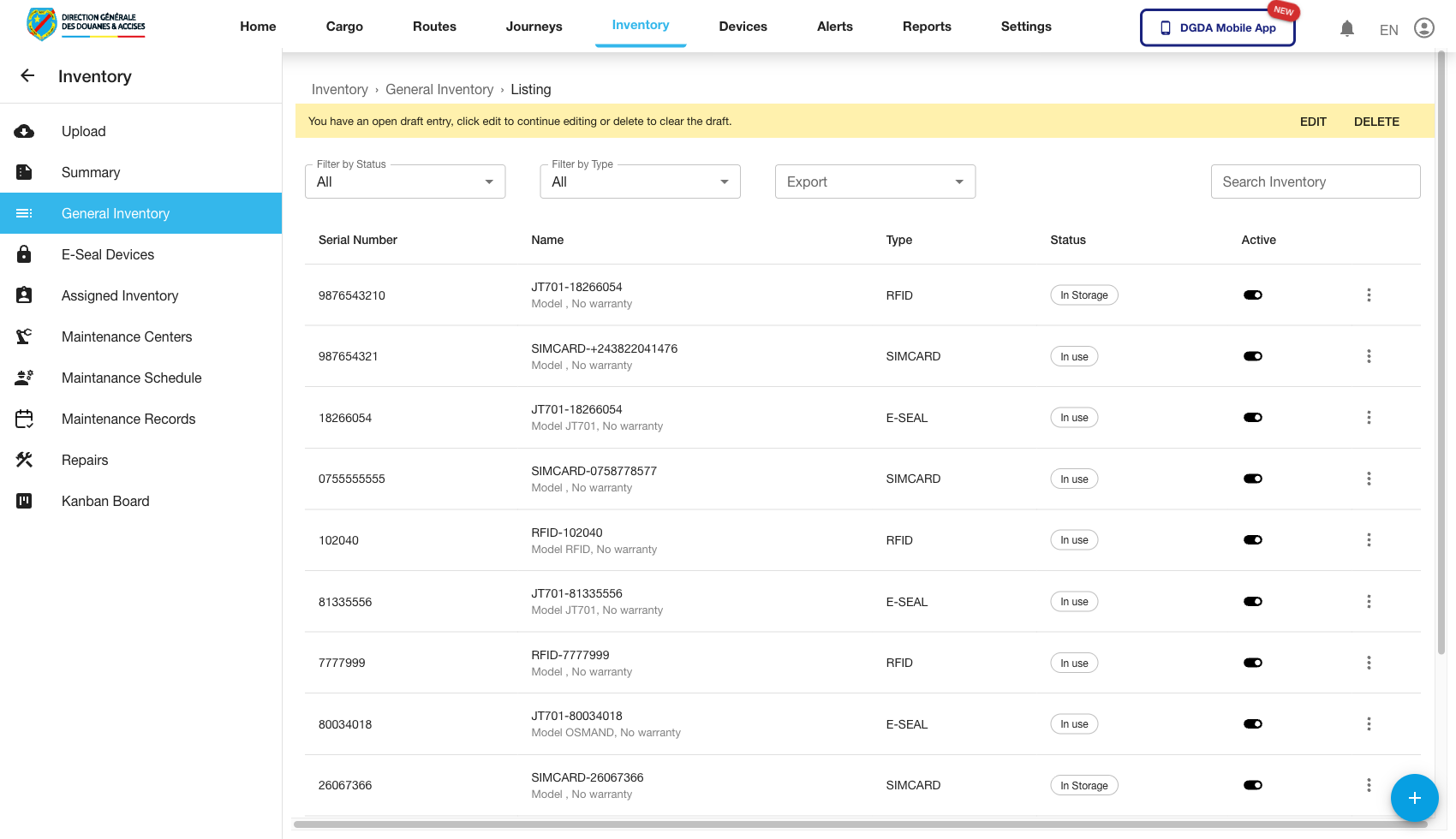Select the Assigned Inventory icon
The image size is (1456, 839).
24,295
